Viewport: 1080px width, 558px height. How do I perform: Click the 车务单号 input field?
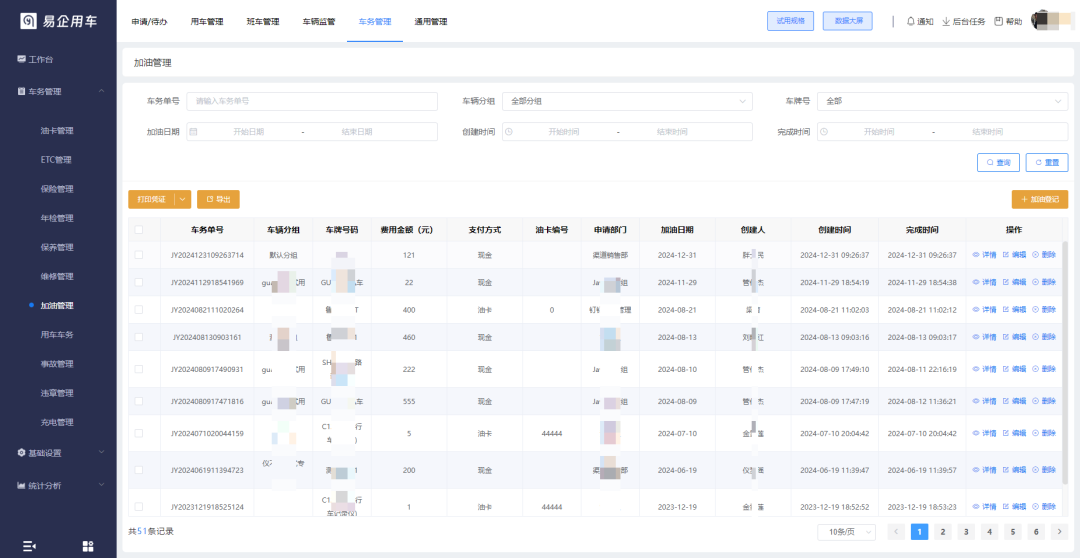click(x=312, y=101)
